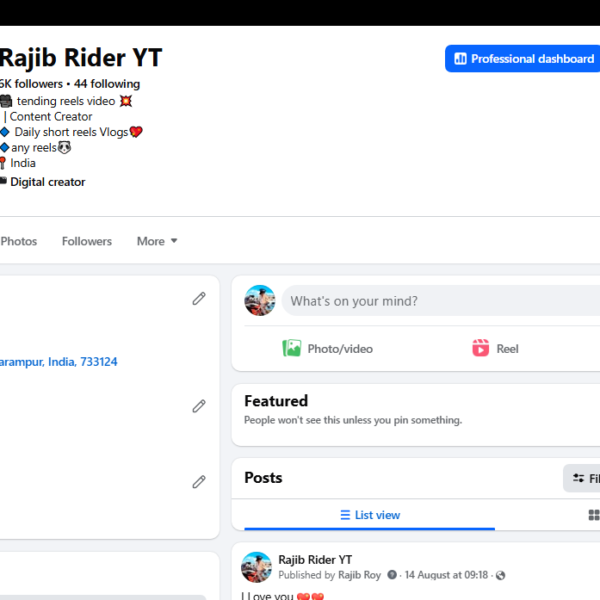The height and width of the screenshot is (600, 600).
Task: Click the 44 following count
Action: click(107, 84)
